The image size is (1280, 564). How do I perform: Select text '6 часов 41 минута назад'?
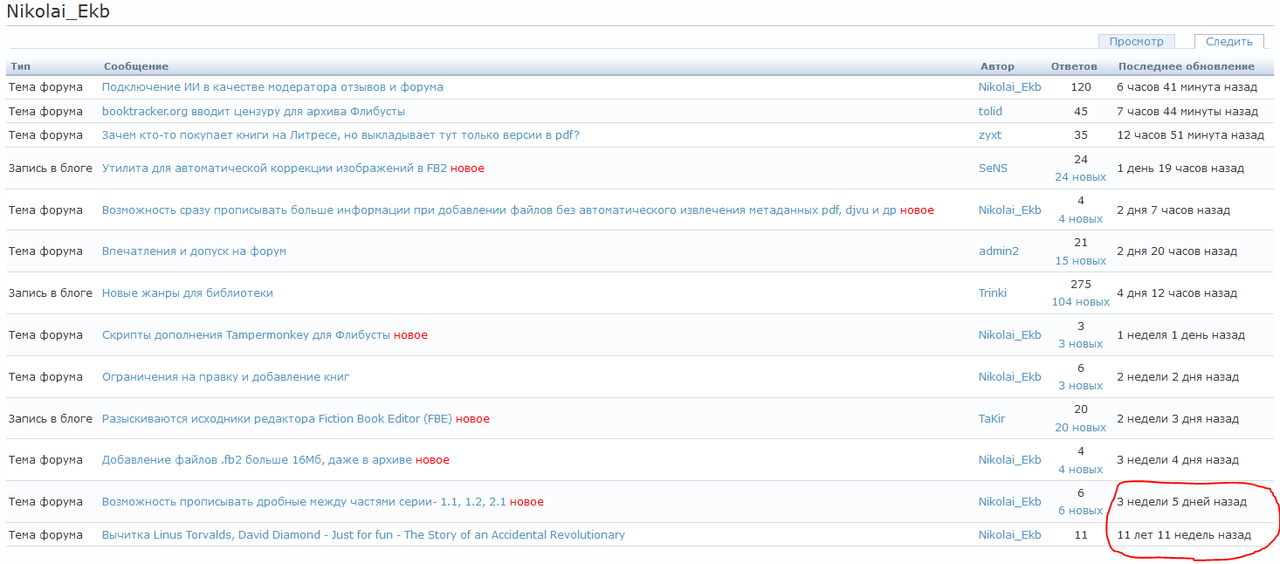coord(1187,87)
